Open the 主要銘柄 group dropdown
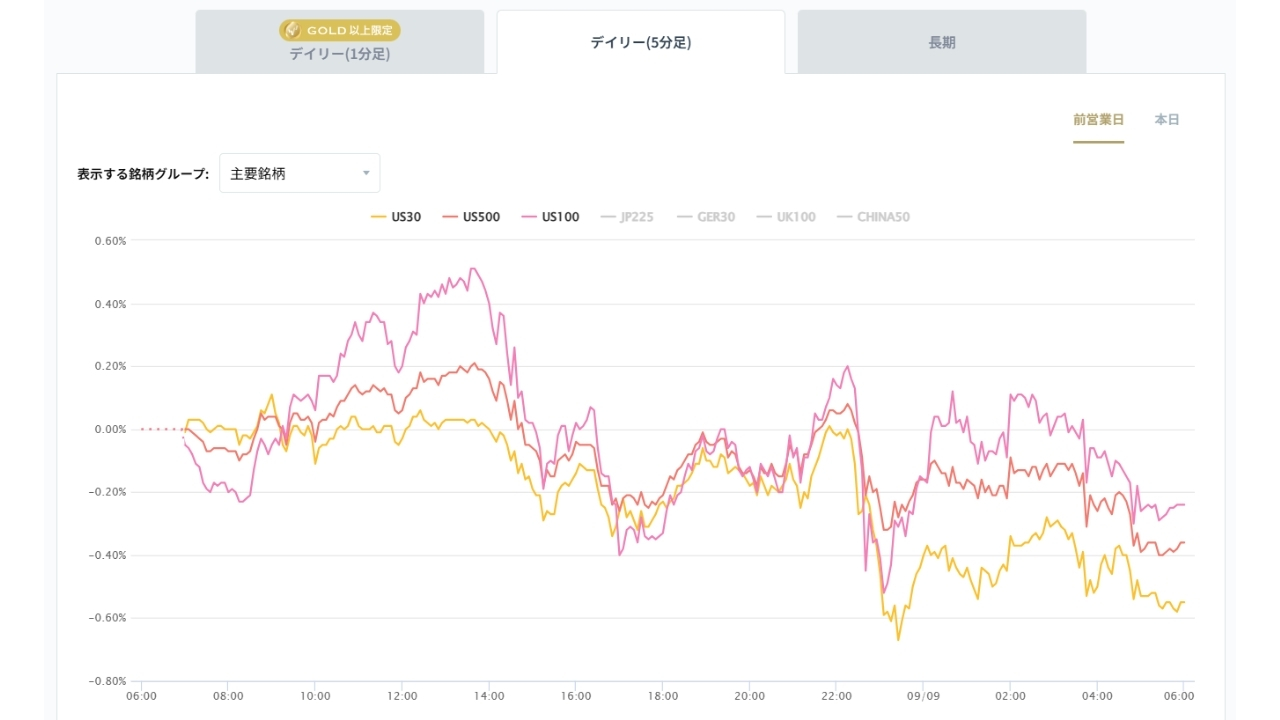 pyautogui.click(x=300, y=173)
